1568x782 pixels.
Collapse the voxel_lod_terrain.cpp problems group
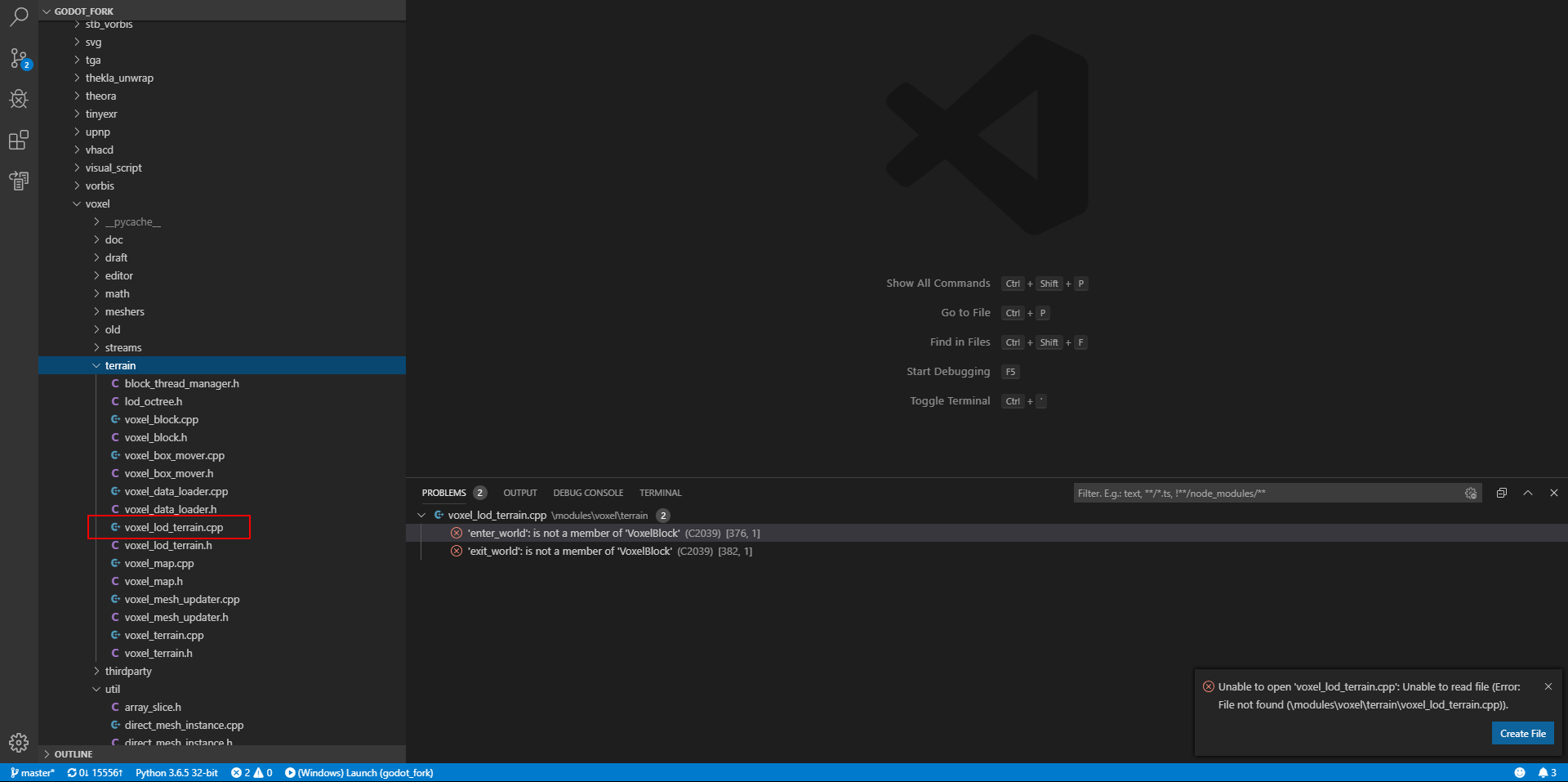pyautogui.click(x=421, y=516)
